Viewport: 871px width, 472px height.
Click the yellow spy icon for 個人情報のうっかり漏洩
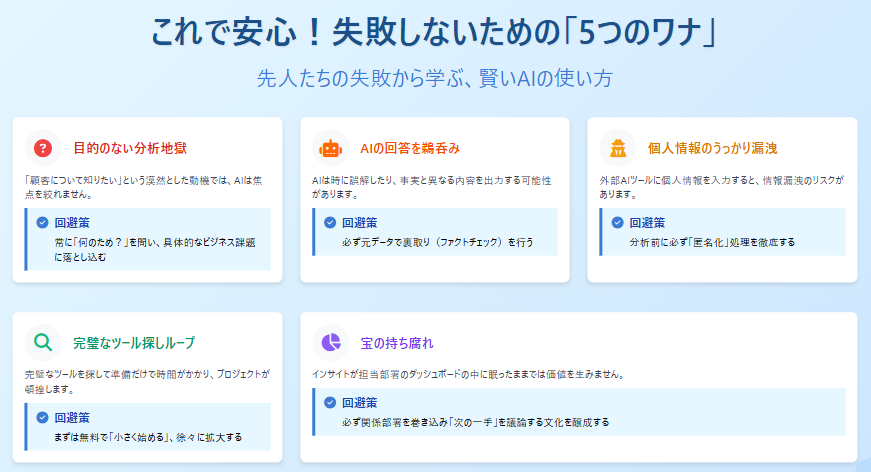coord(618,148)
